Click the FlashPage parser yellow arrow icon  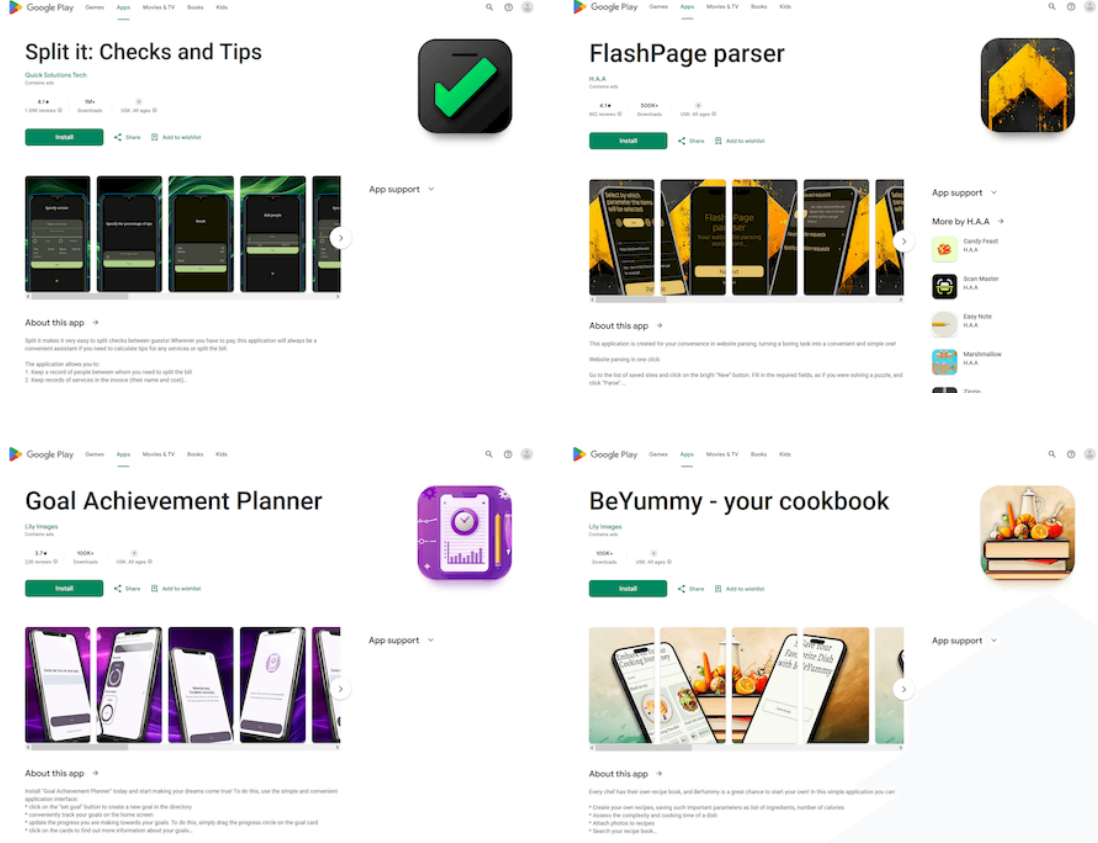(x=1027, y=85)
